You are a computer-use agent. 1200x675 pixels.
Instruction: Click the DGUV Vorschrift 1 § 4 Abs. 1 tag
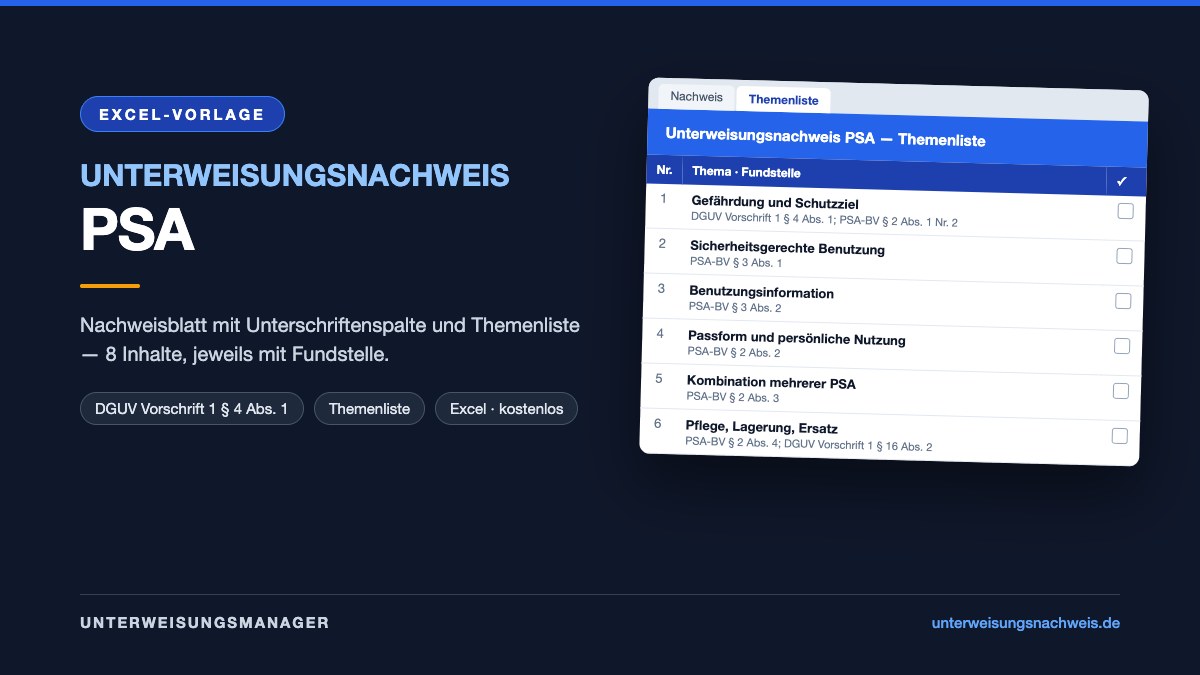pos(192,409)
